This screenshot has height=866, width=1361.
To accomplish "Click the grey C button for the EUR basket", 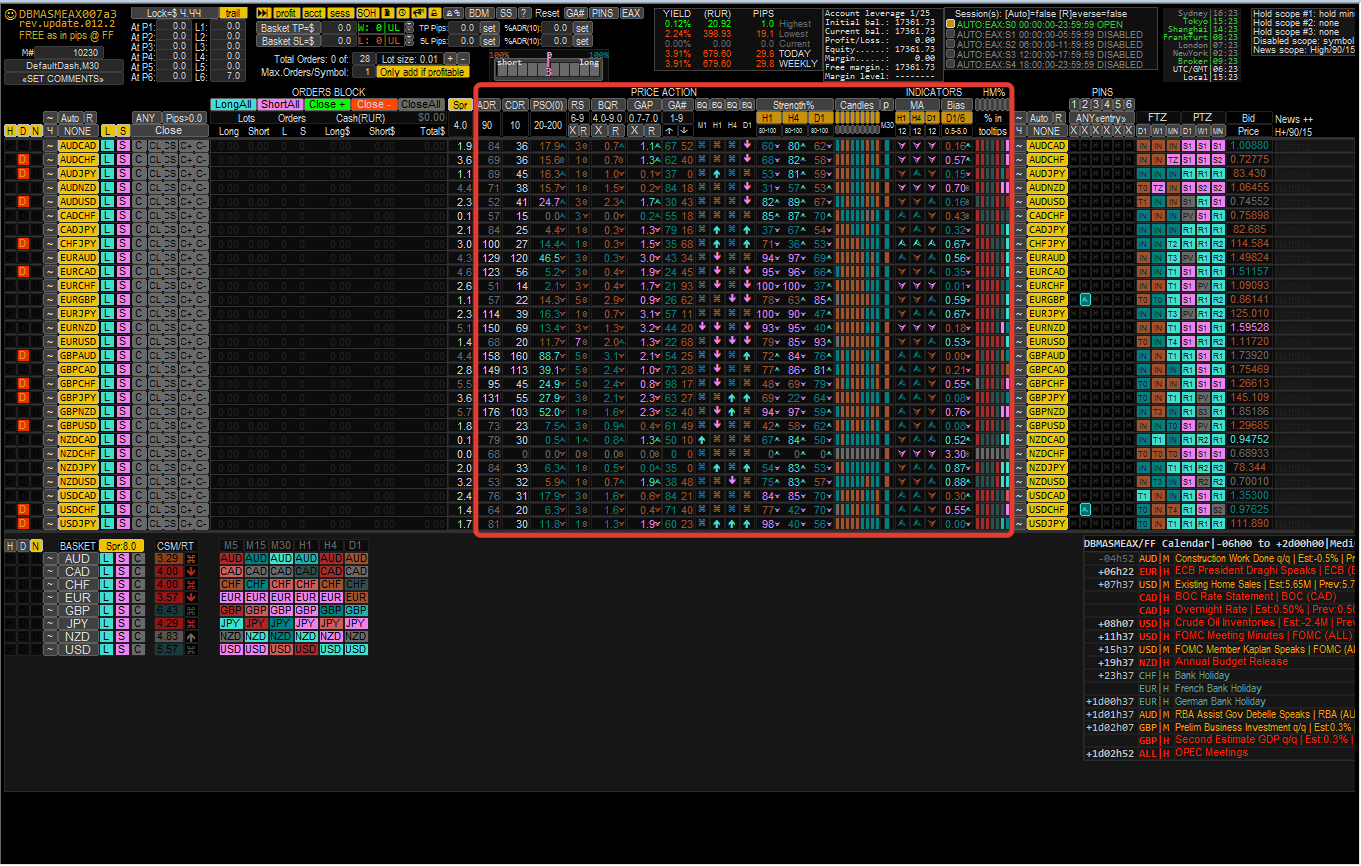I will (x=137, y=597).
